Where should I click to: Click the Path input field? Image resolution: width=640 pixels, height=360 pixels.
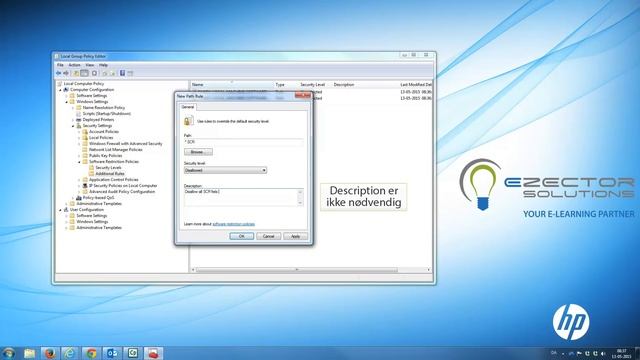tap(244, 142)
